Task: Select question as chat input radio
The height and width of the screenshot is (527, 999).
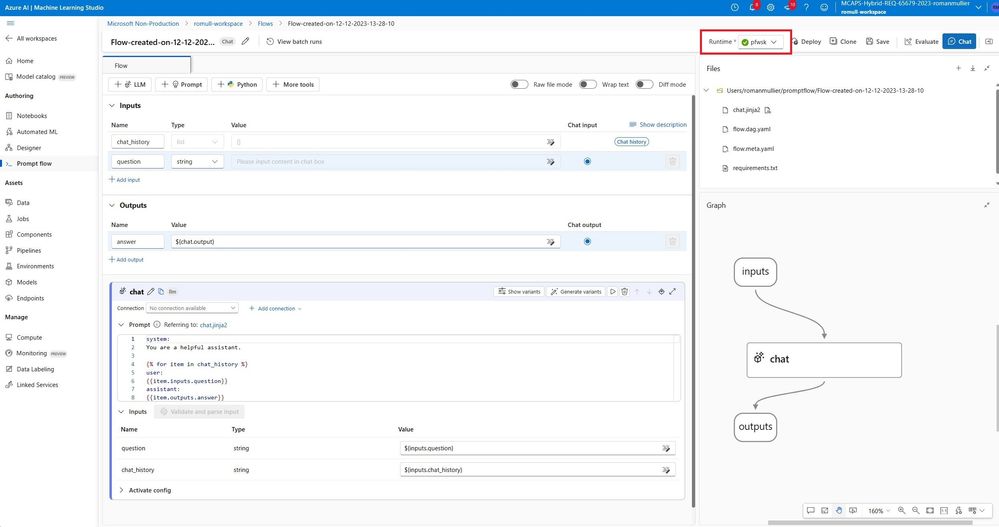Action: (587, 161)
